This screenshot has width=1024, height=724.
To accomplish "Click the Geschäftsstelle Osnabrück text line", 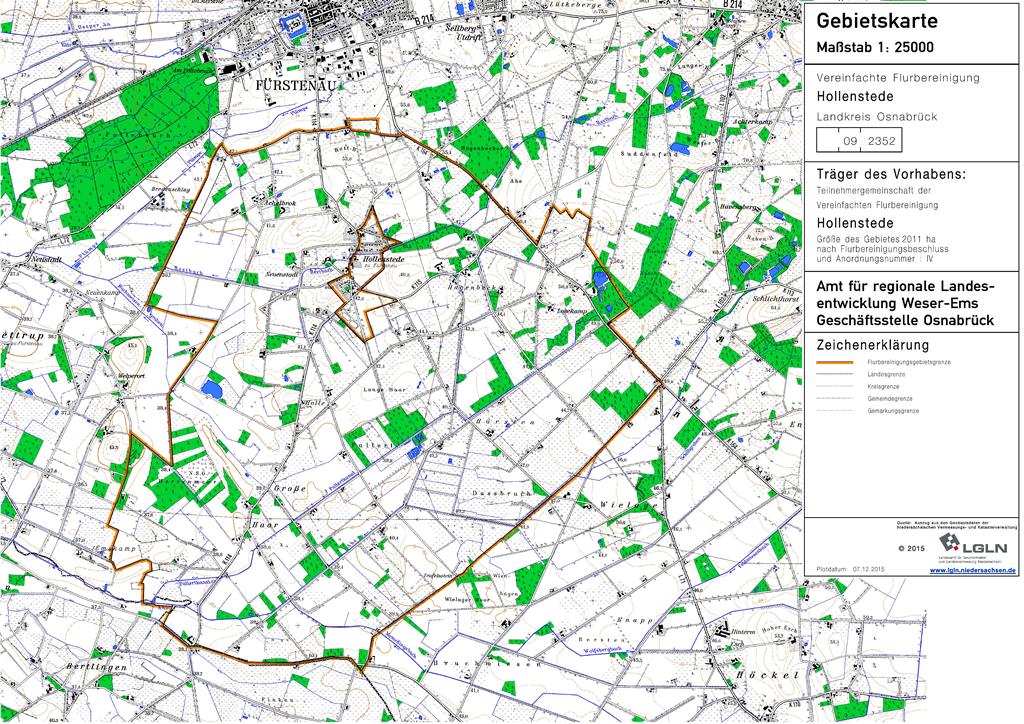I will (905, 321).
